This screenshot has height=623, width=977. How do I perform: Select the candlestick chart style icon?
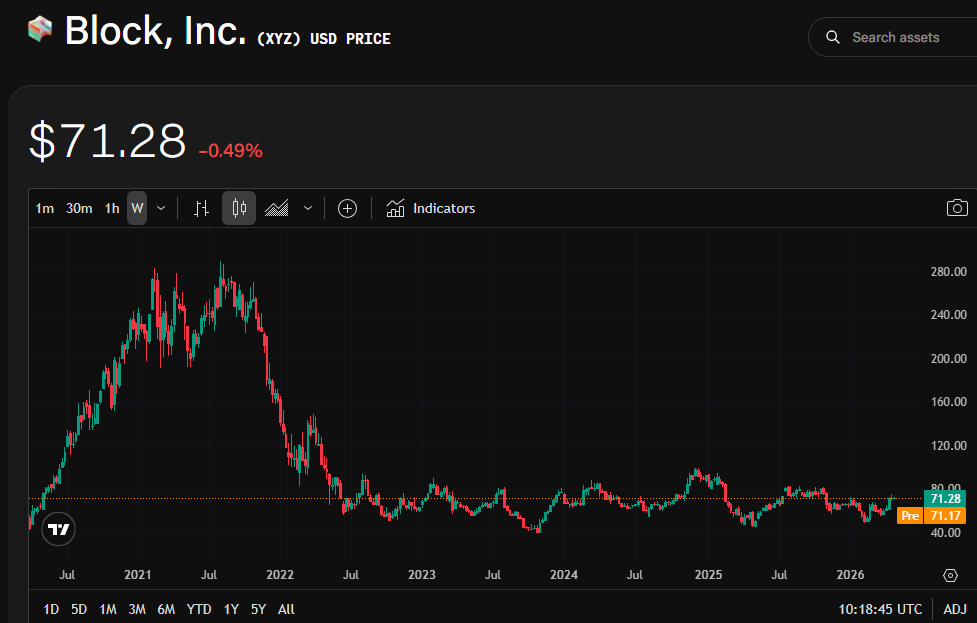click(x=238, y=208)
